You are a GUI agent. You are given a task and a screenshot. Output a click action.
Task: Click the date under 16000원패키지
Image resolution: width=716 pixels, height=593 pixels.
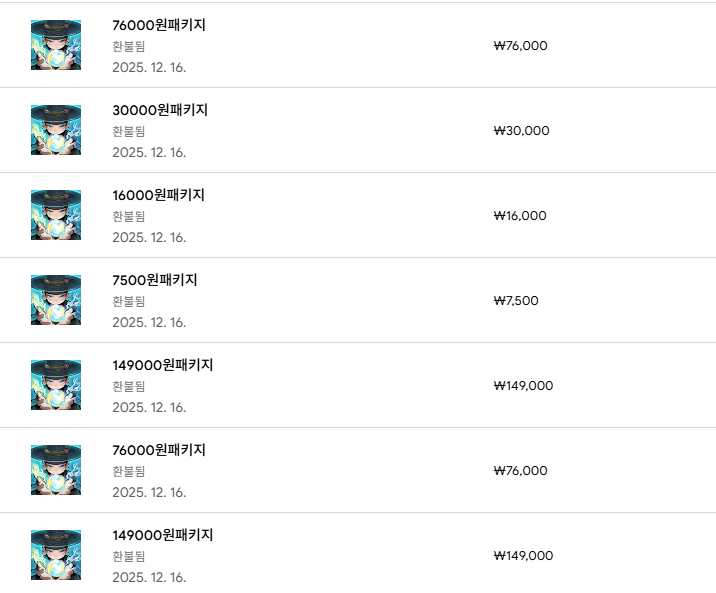click(x=149, y=237)
